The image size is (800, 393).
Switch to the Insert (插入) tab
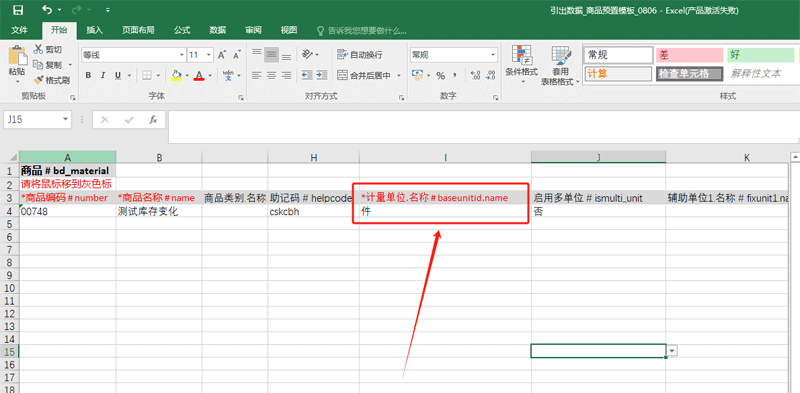coord(94,30)
